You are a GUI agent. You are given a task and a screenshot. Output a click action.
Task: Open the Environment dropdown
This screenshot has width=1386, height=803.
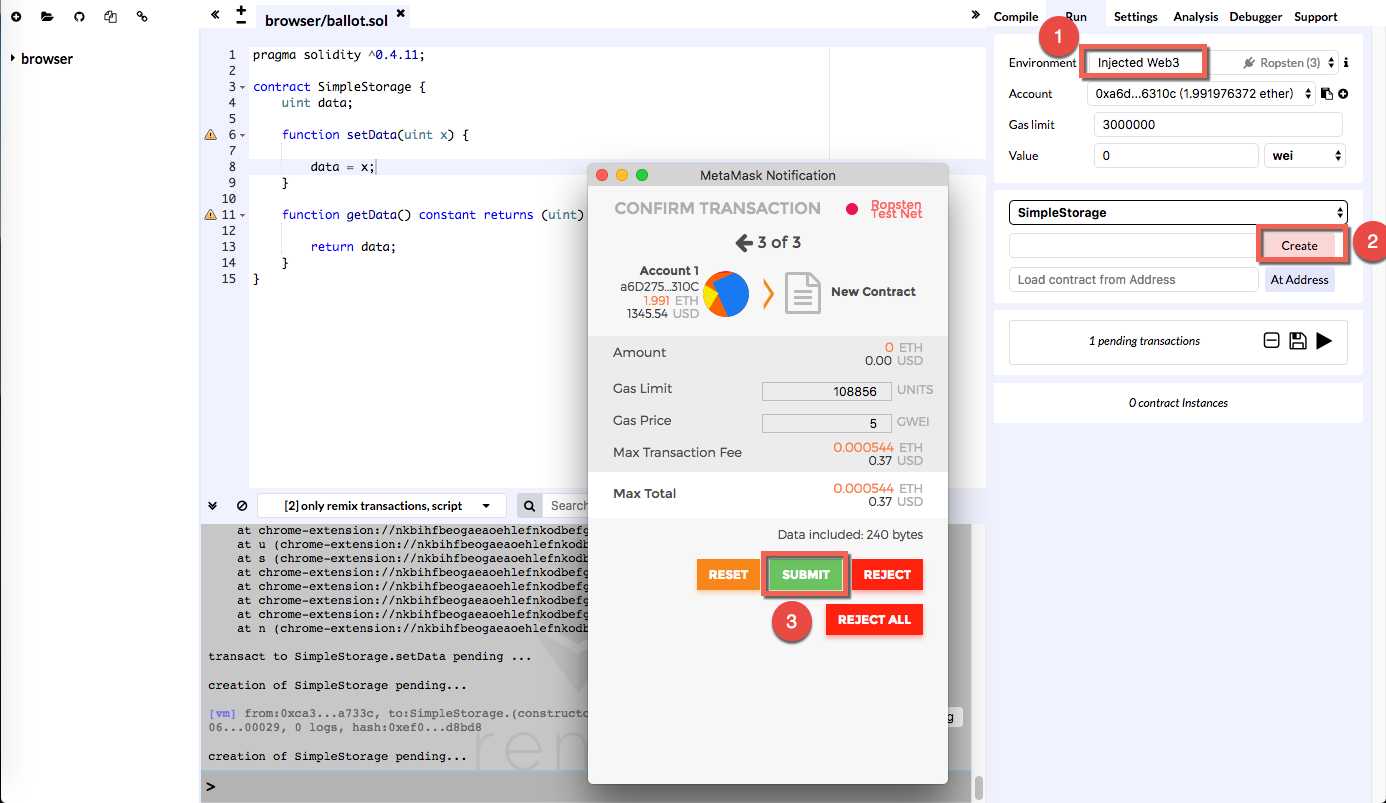coord(1212,62)
